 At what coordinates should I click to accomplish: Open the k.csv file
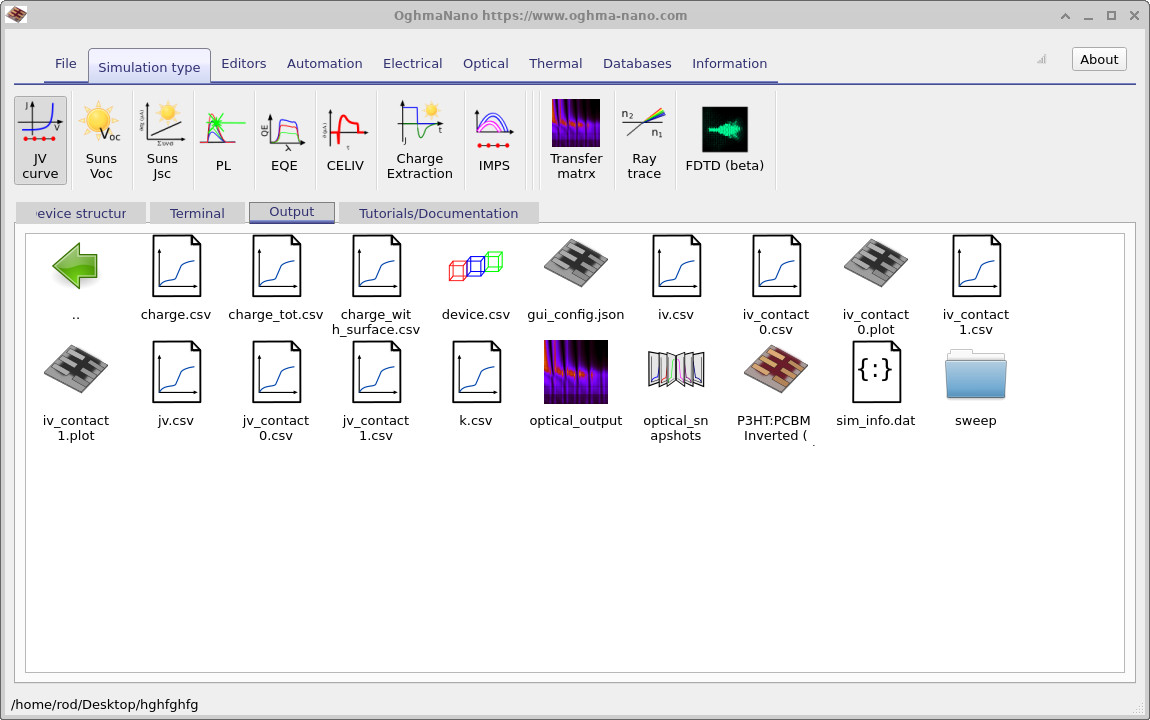tap(475, 384)
